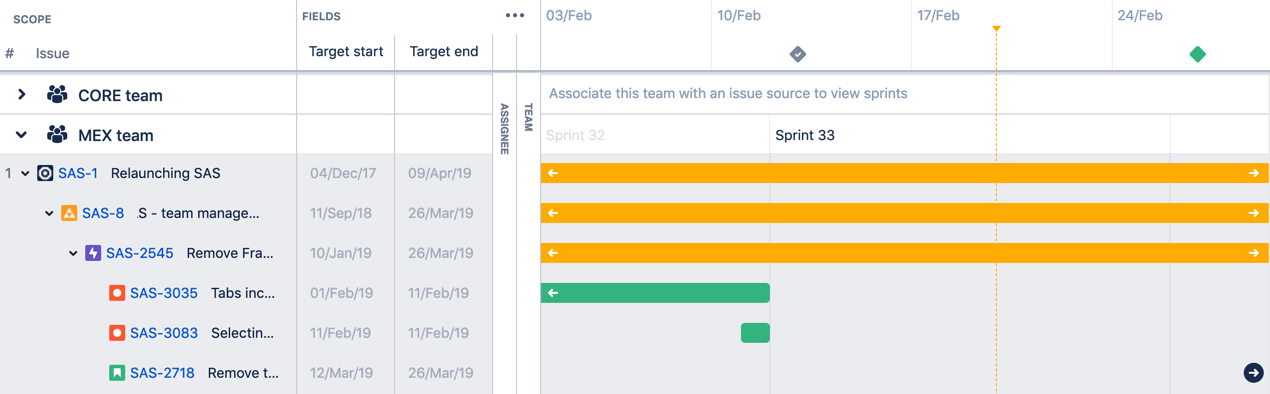Click the gray release marker diamond
This screenshot has width=1270, height=394.
[x=798, y=54]
